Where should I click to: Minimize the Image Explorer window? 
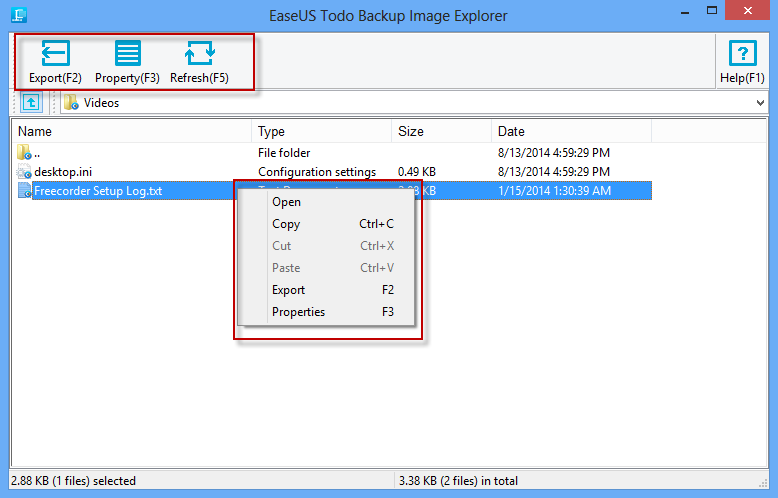[x=685, y=12]
